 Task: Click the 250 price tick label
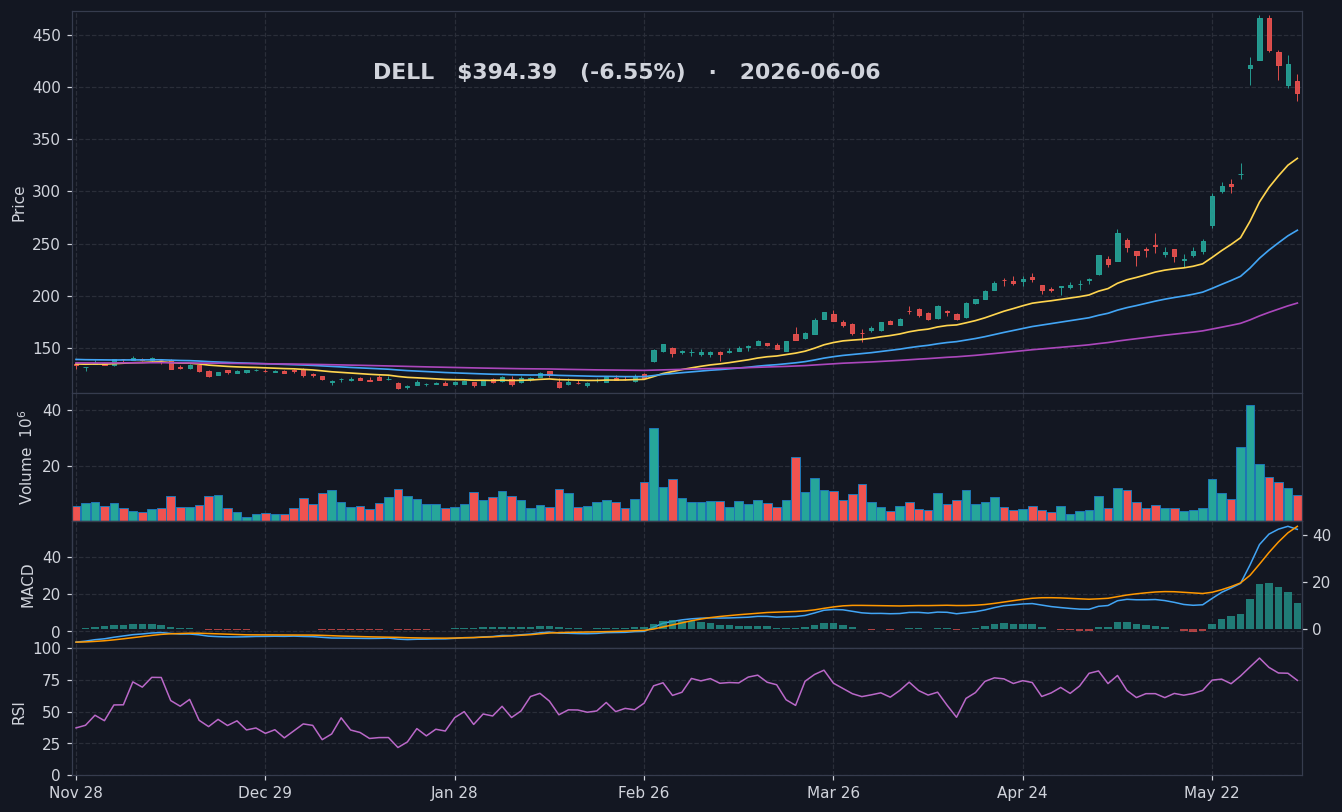tap(48, 244)
